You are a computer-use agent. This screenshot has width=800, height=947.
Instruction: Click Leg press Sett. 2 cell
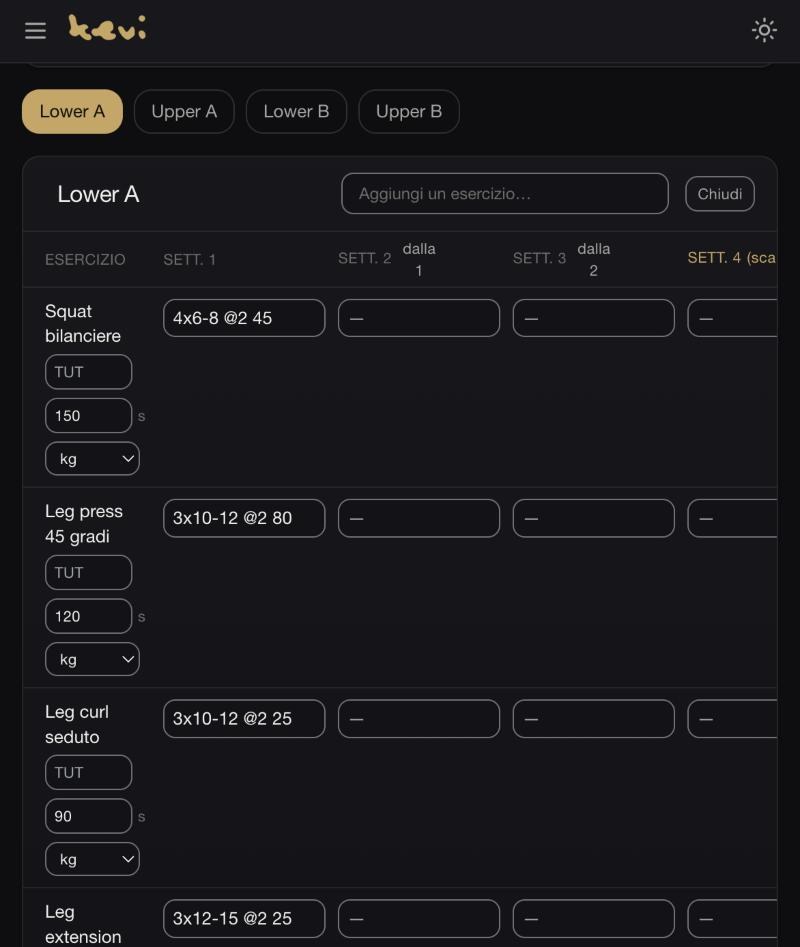click(x=419, y=518)
